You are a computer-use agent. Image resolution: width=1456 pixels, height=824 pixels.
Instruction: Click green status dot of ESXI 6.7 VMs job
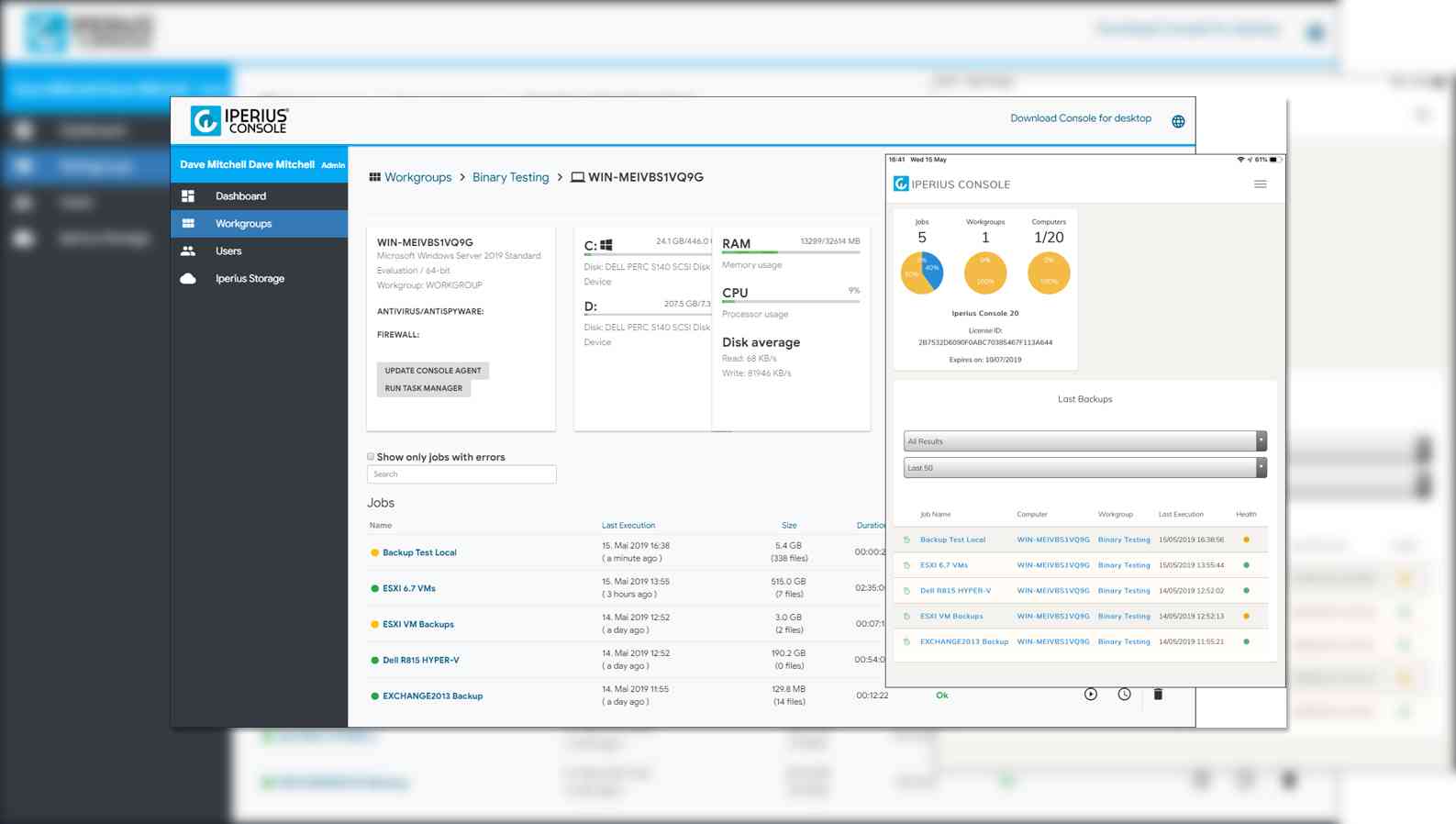pyautogui.click(x=374, y=588)
